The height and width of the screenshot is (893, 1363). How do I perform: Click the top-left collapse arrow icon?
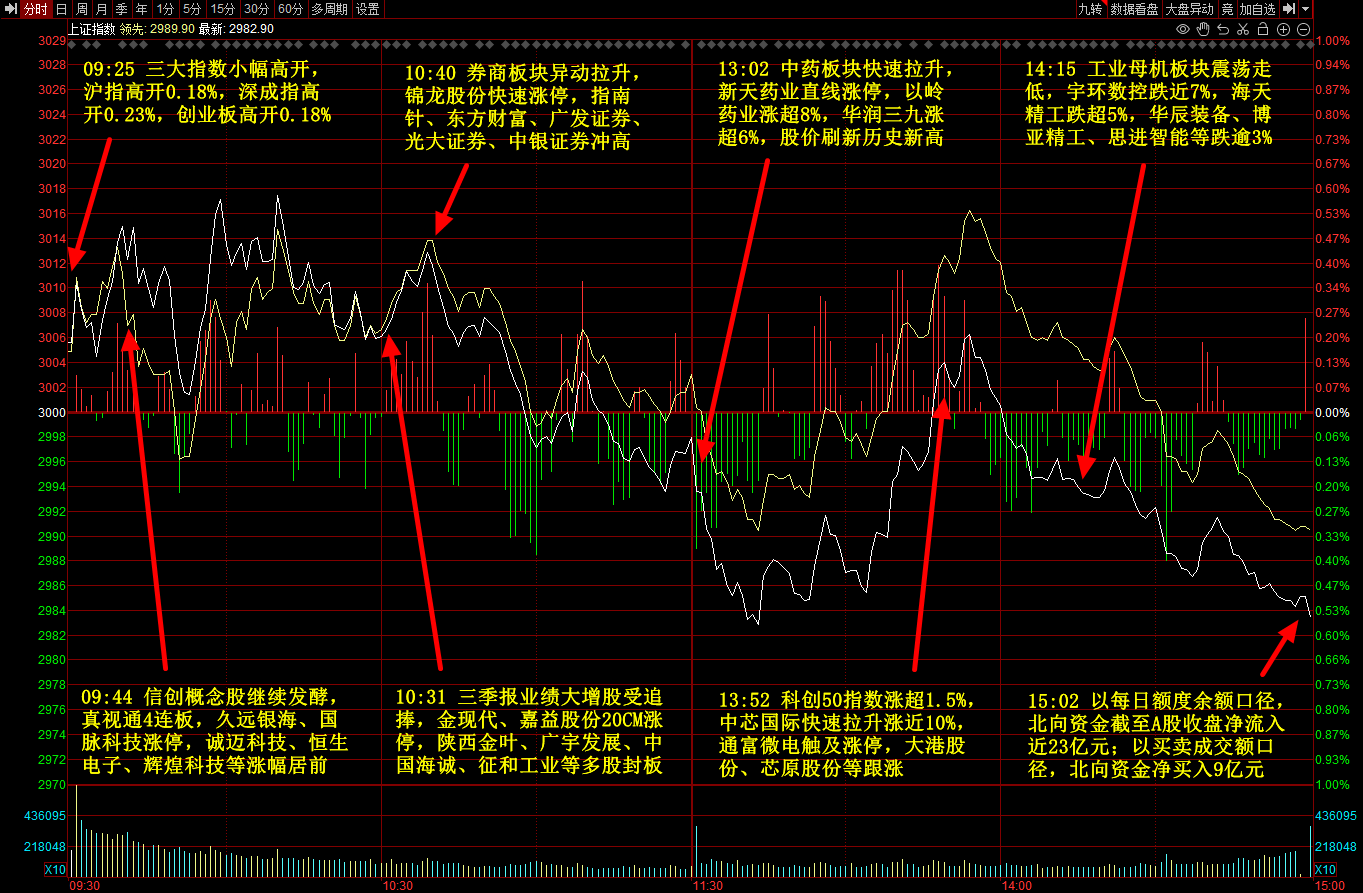click(10, 9)
